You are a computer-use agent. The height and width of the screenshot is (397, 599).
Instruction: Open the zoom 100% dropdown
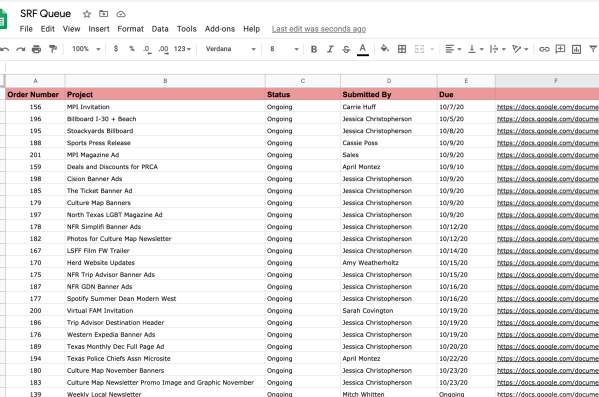pyautogui.click(x=86, y=49)
